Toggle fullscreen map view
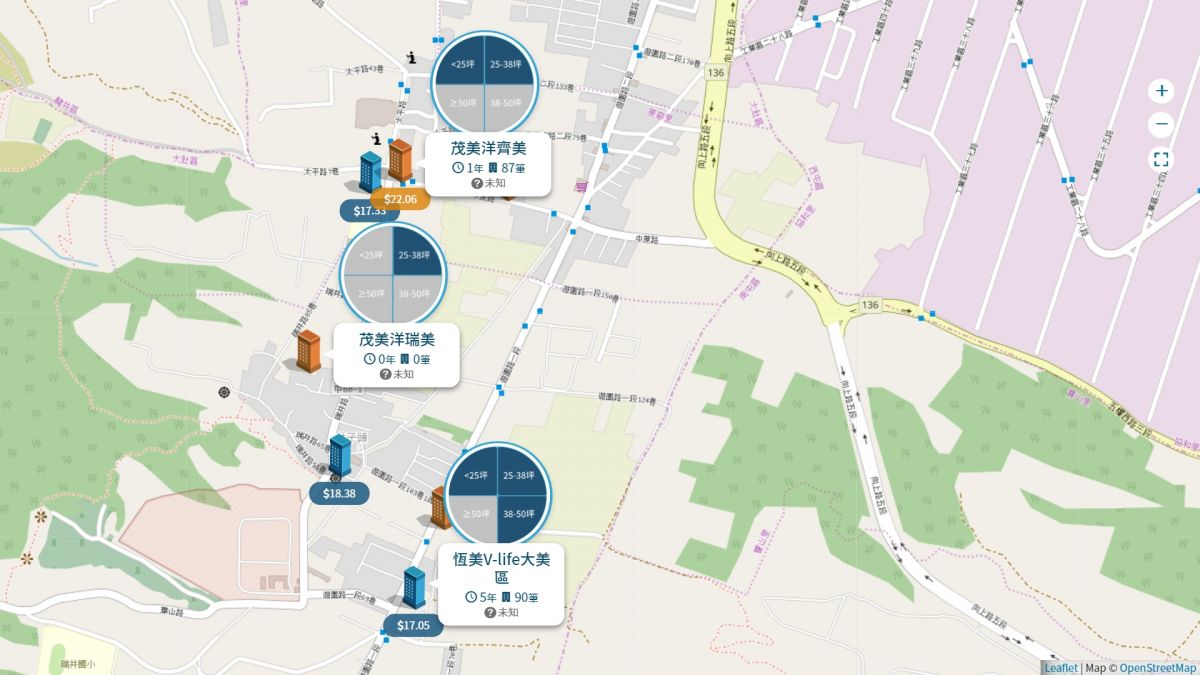1200x675 pixels. pyautogui.click(x=1161, y=160)
